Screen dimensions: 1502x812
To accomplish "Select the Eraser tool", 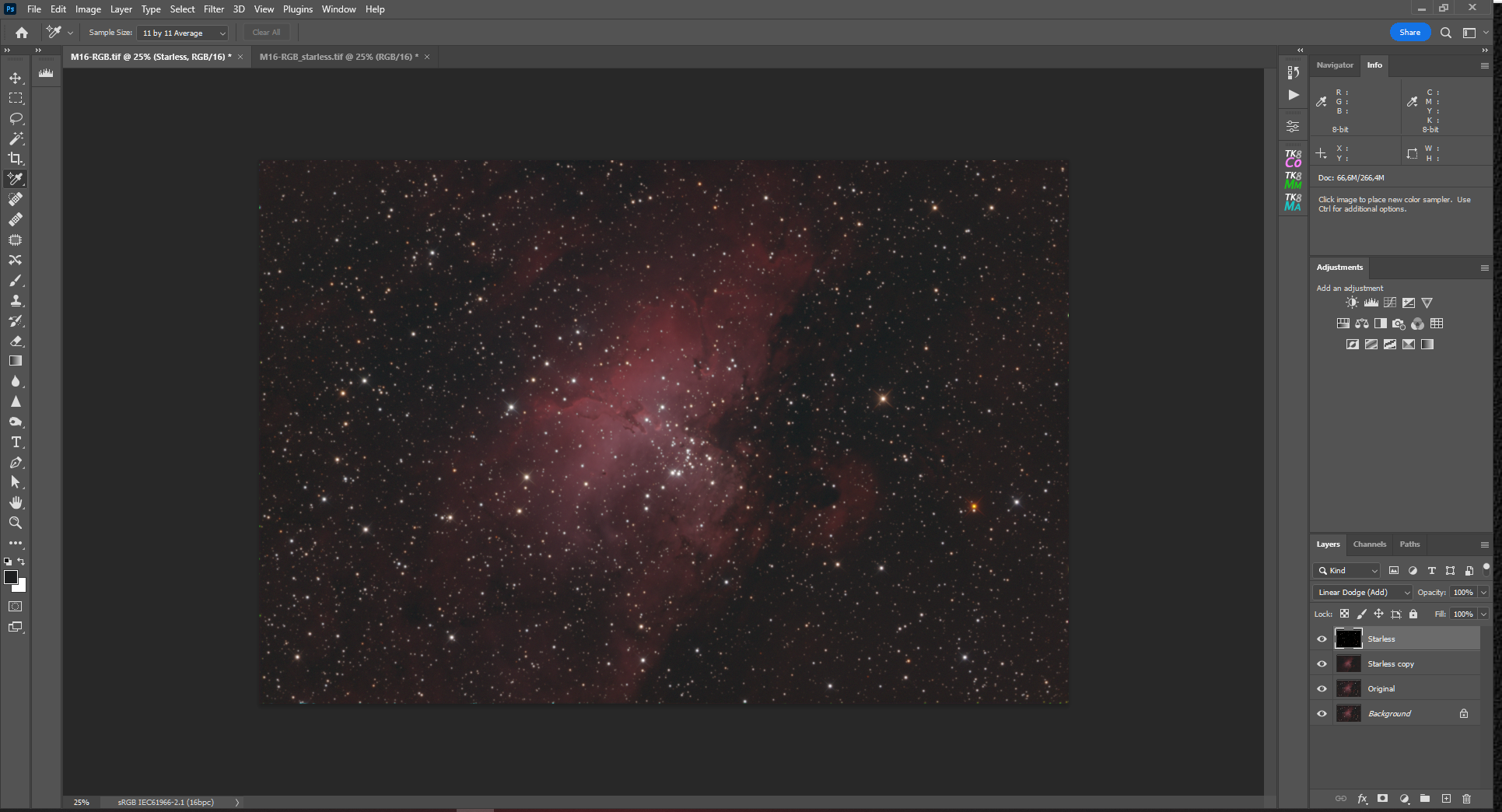I will (x=16, y=341).
